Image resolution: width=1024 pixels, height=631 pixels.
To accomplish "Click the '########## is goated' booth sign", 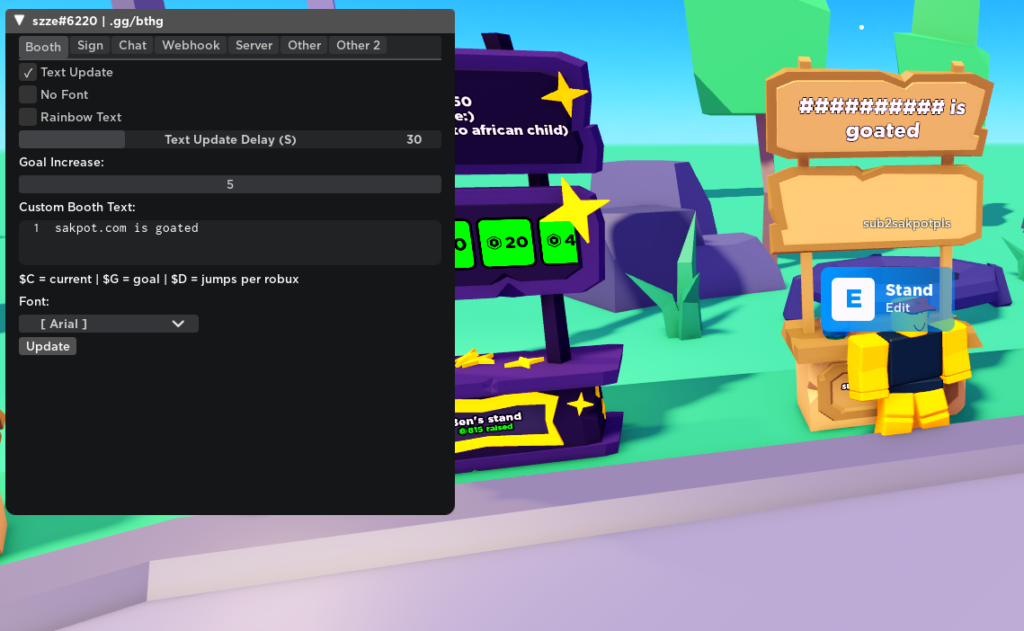I will coord(882,118).
